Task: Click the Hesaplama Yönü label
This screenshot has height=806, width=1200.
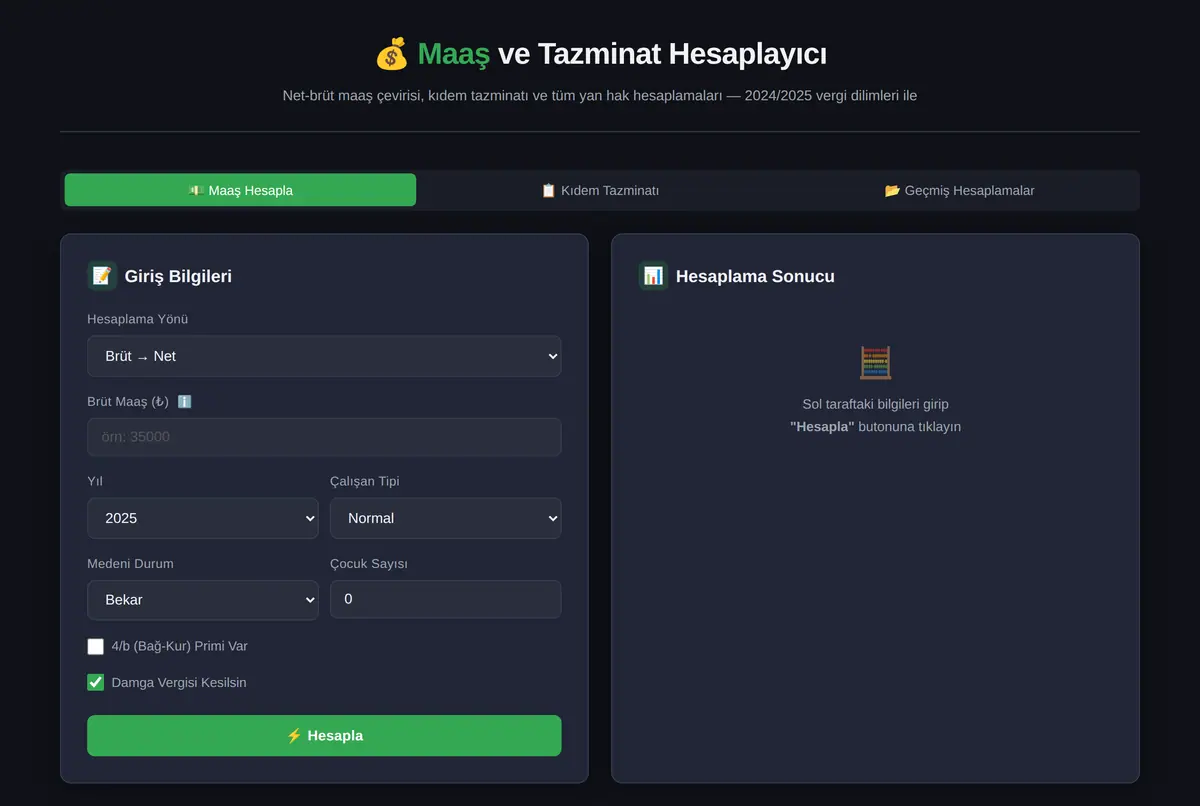Action: point(138,319)
